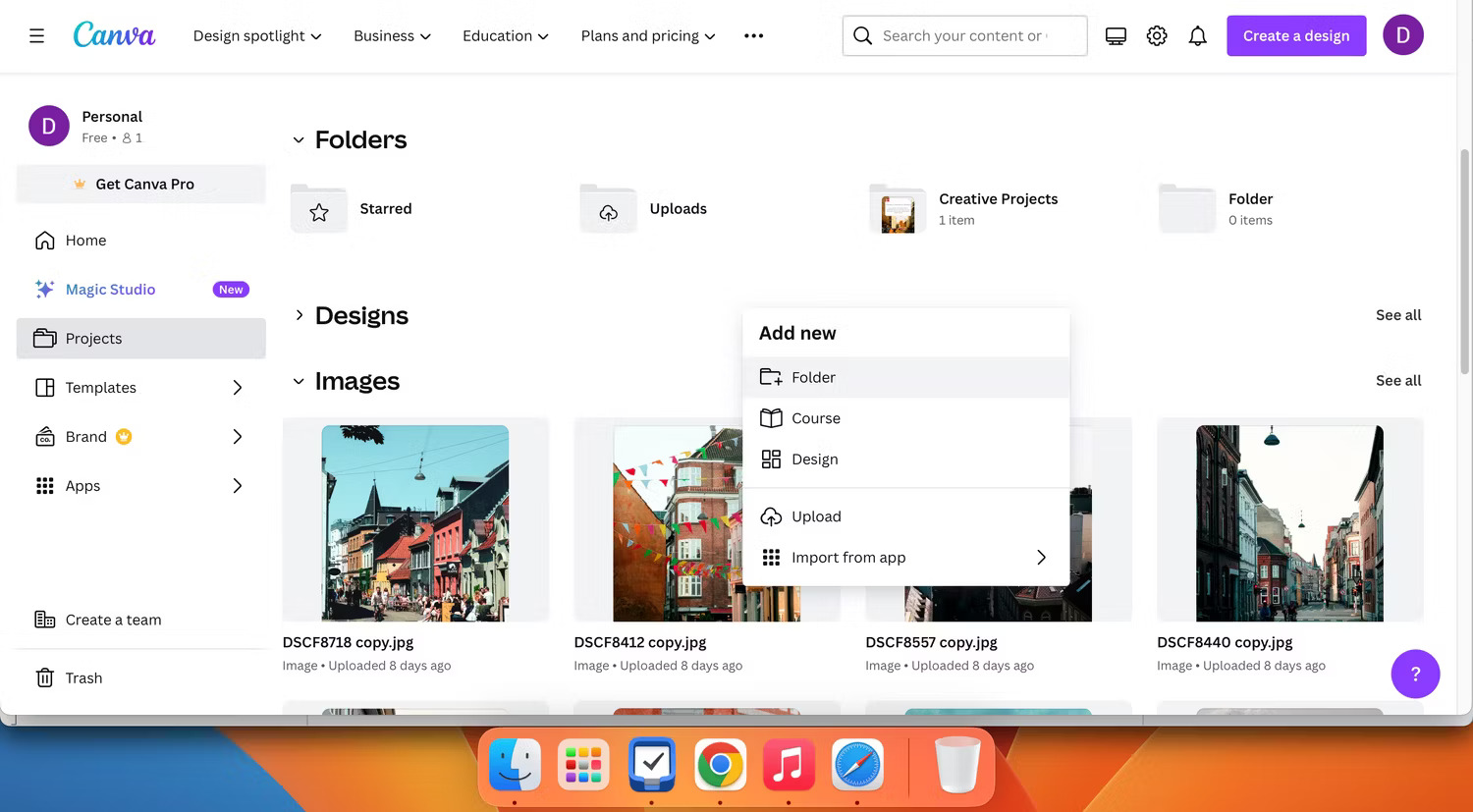Click See all next to Images
The image size is (1473, 812).
click(x=1398, y=381)
